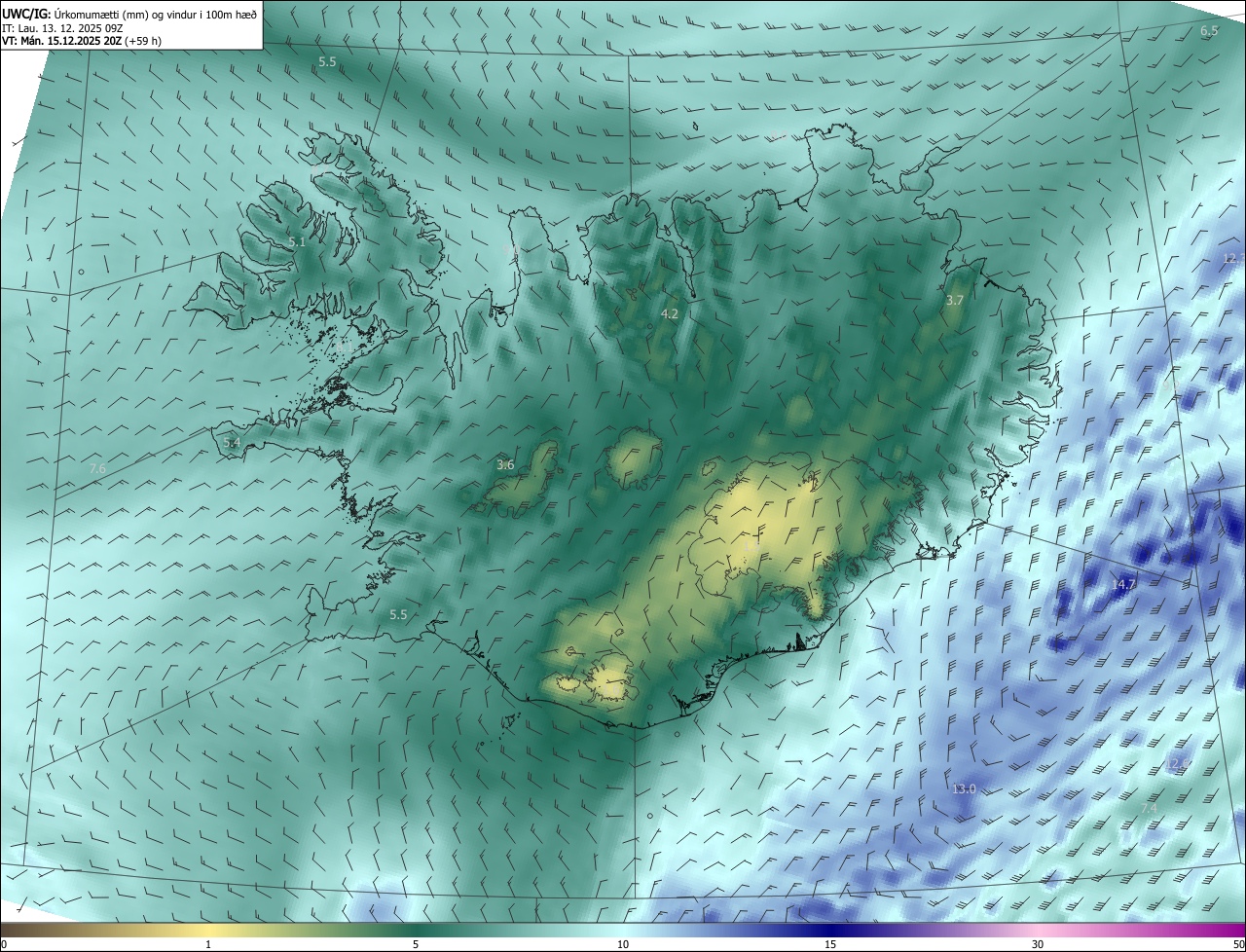Click the 6.5 value in the top-right corner

click(x=1209, y=31)
